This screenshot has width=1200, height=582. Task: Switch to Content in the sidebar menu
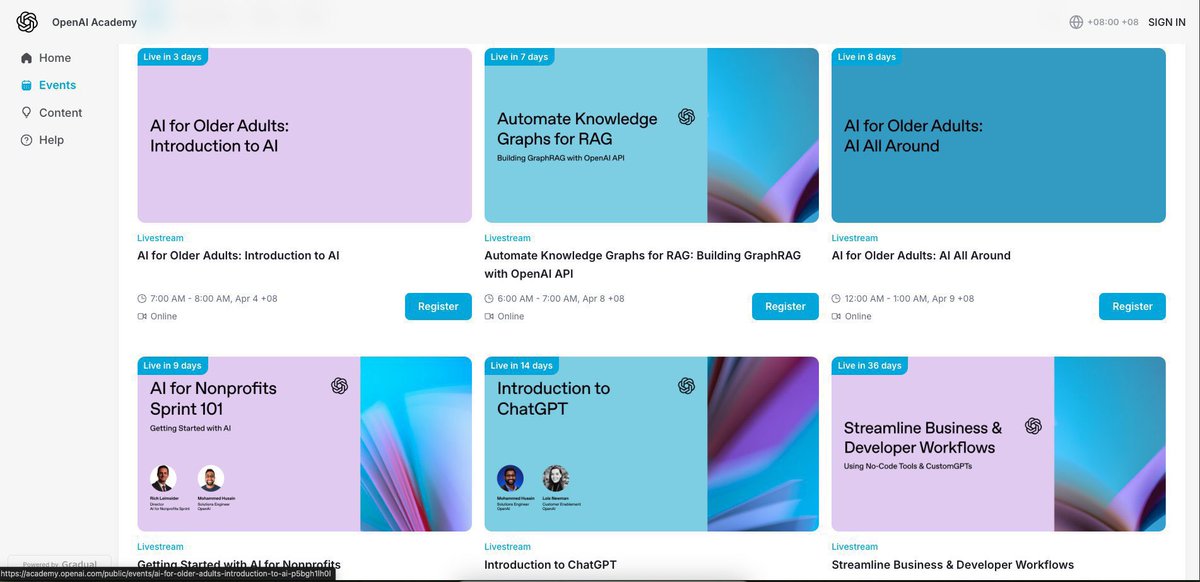click(x=62, y=112)
